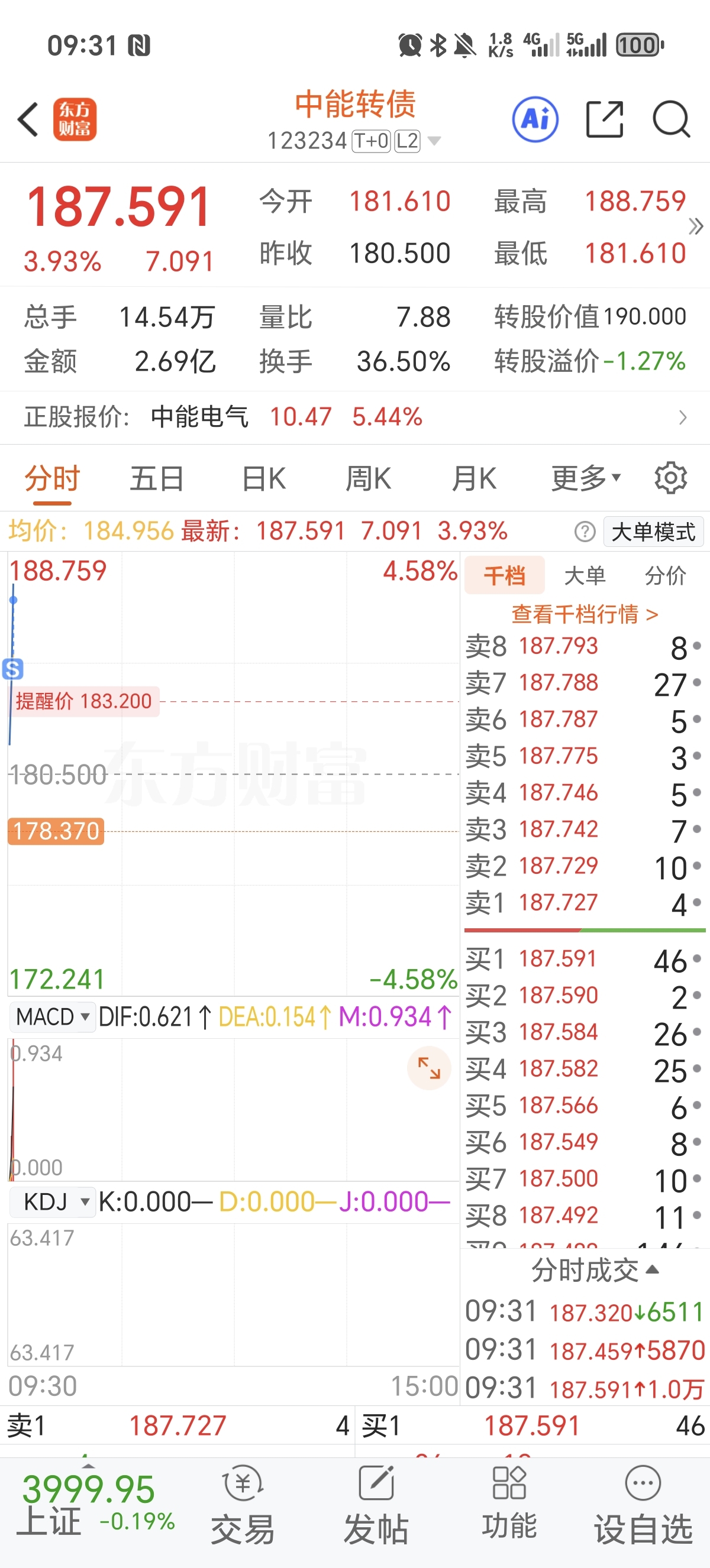
Task: Tap the bottom bar 卖1 187.727 quote
Action: pos(177,1426)
